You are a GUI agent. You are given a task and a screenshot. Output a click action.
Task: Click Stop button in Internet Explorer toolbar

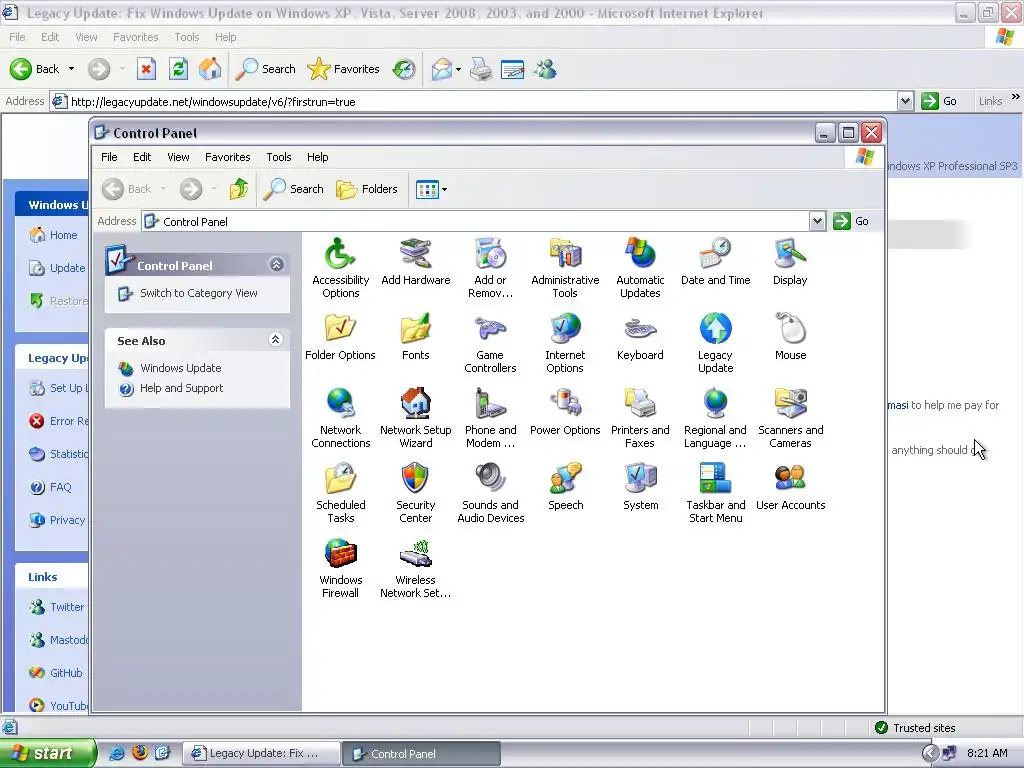coord(146,69)
